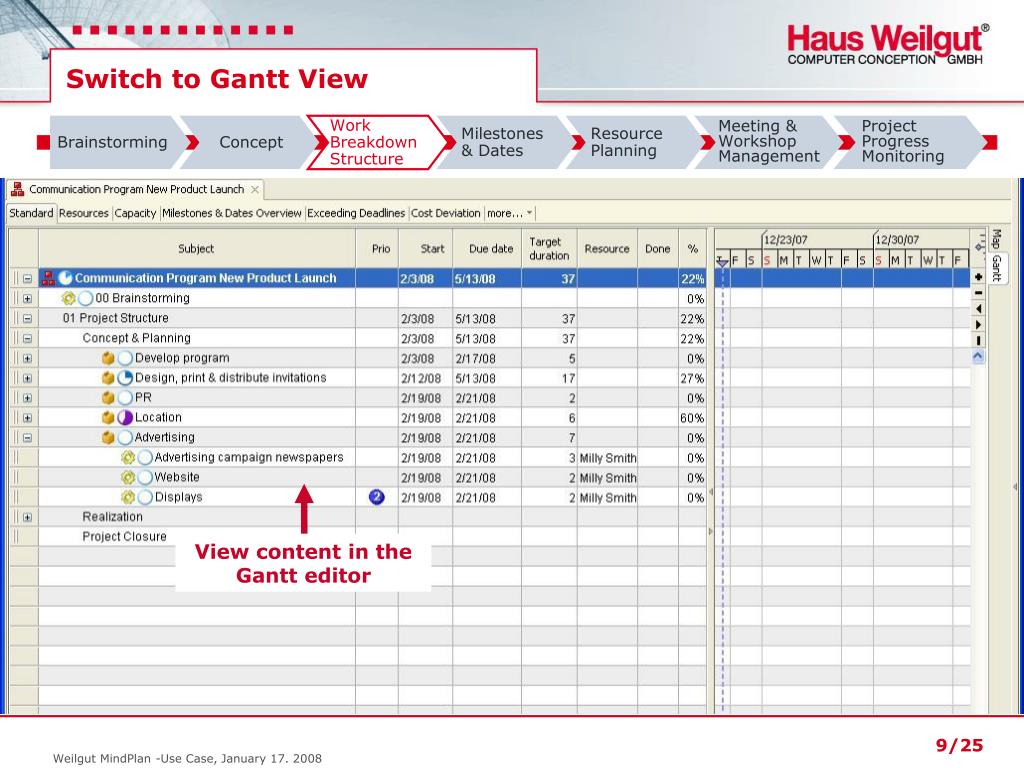Switch to the Resources view tab

click(x=84, y=213)
